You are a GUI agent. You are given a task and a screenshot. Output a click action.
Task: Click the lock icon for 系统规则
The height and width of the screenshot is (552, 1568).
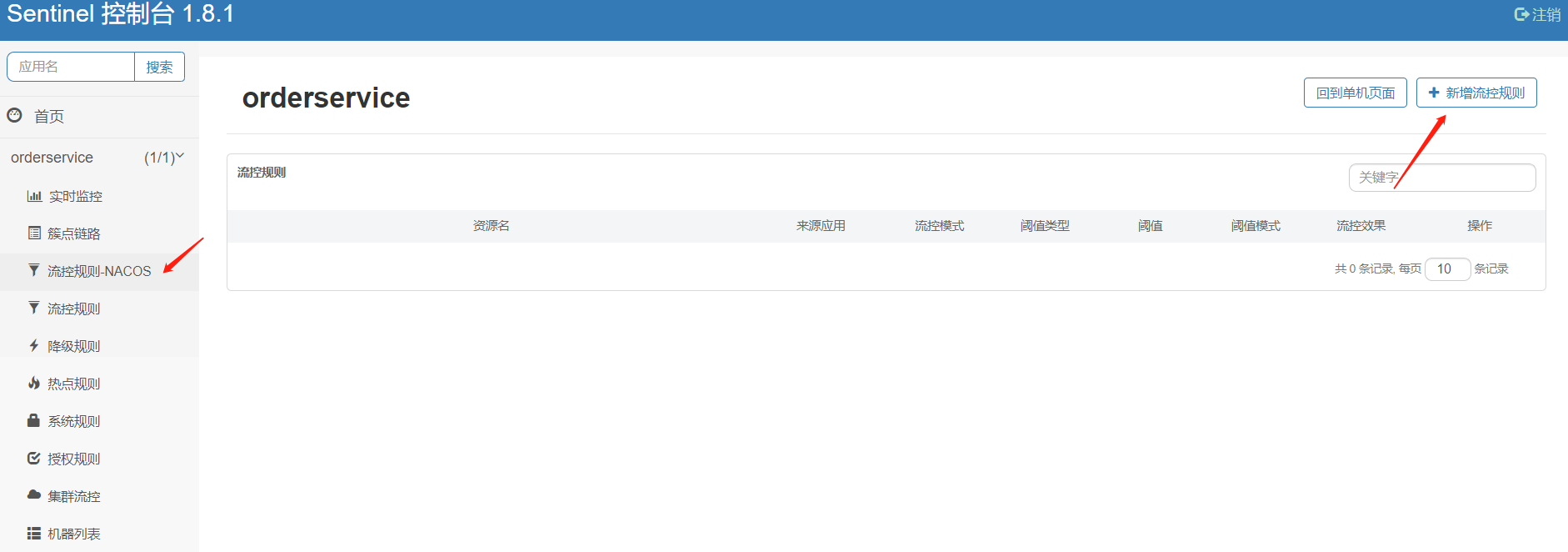pos(34,420)
